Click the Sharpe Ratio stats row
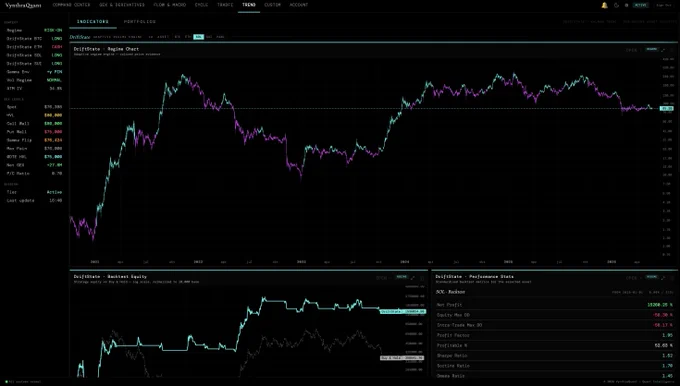680x386 pixels. pyautogui.click(x=555, y=356)
